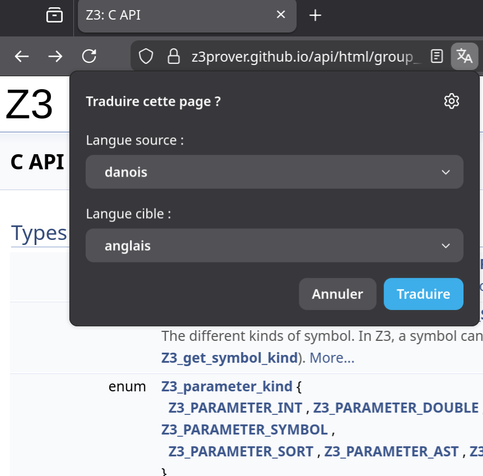Viewport: 483px width, 476px height.
Task: Open a new browser tab
Action: pyautogui.click(x=315, y=15)
